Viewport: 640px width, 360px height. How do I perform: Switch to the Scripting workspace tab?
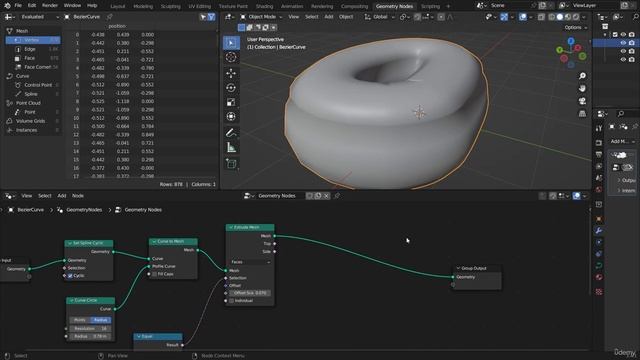tap(430, 6)
